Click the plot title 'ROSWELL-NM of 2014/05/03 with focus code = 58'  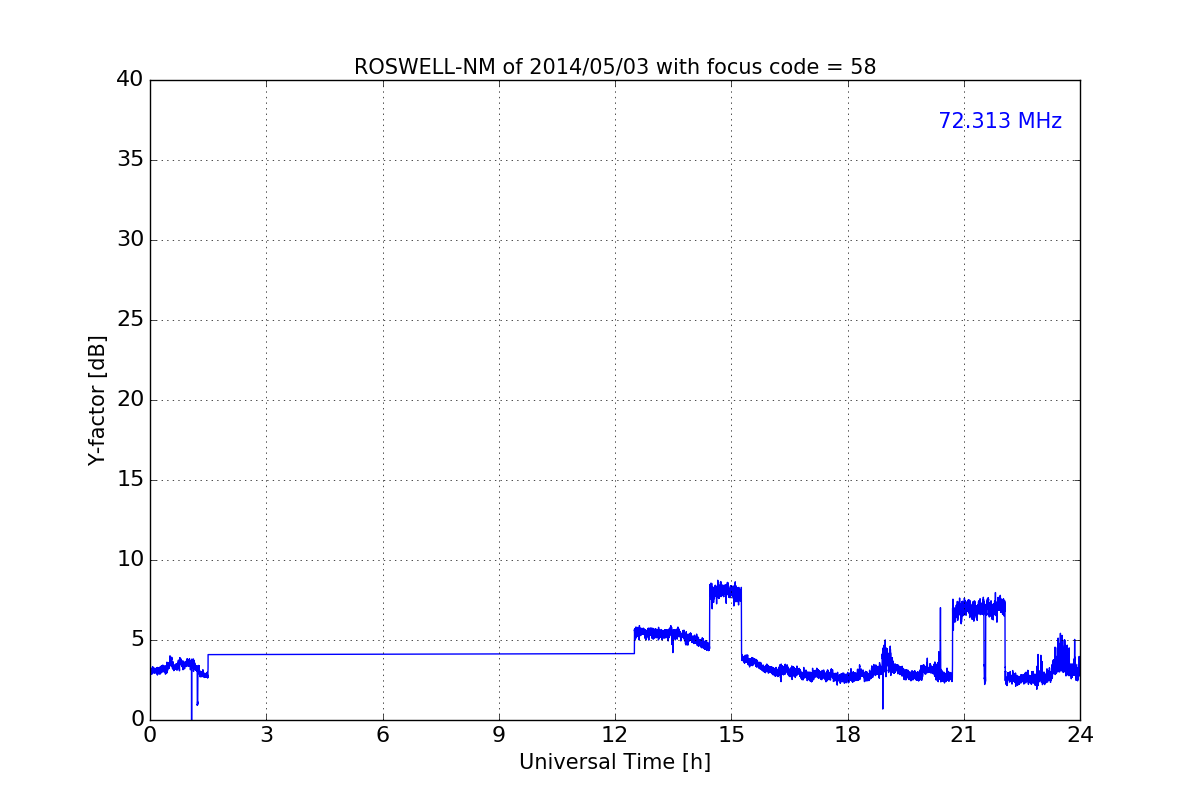[615, 67]
